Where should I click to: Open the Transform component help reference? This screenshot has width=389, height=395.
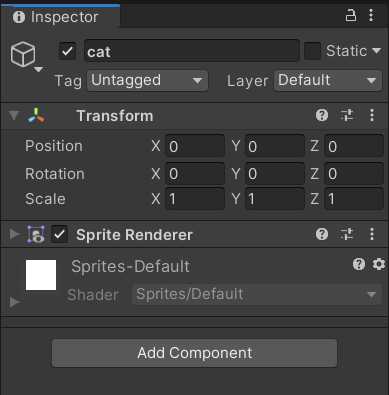pos(322,115)
